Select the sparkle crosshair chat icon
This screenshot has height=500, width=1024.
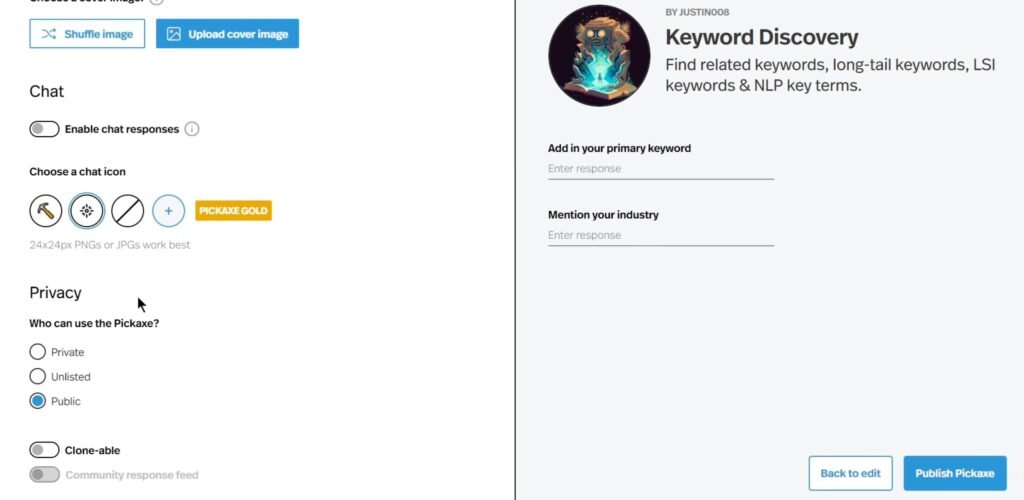click(87, 211)
